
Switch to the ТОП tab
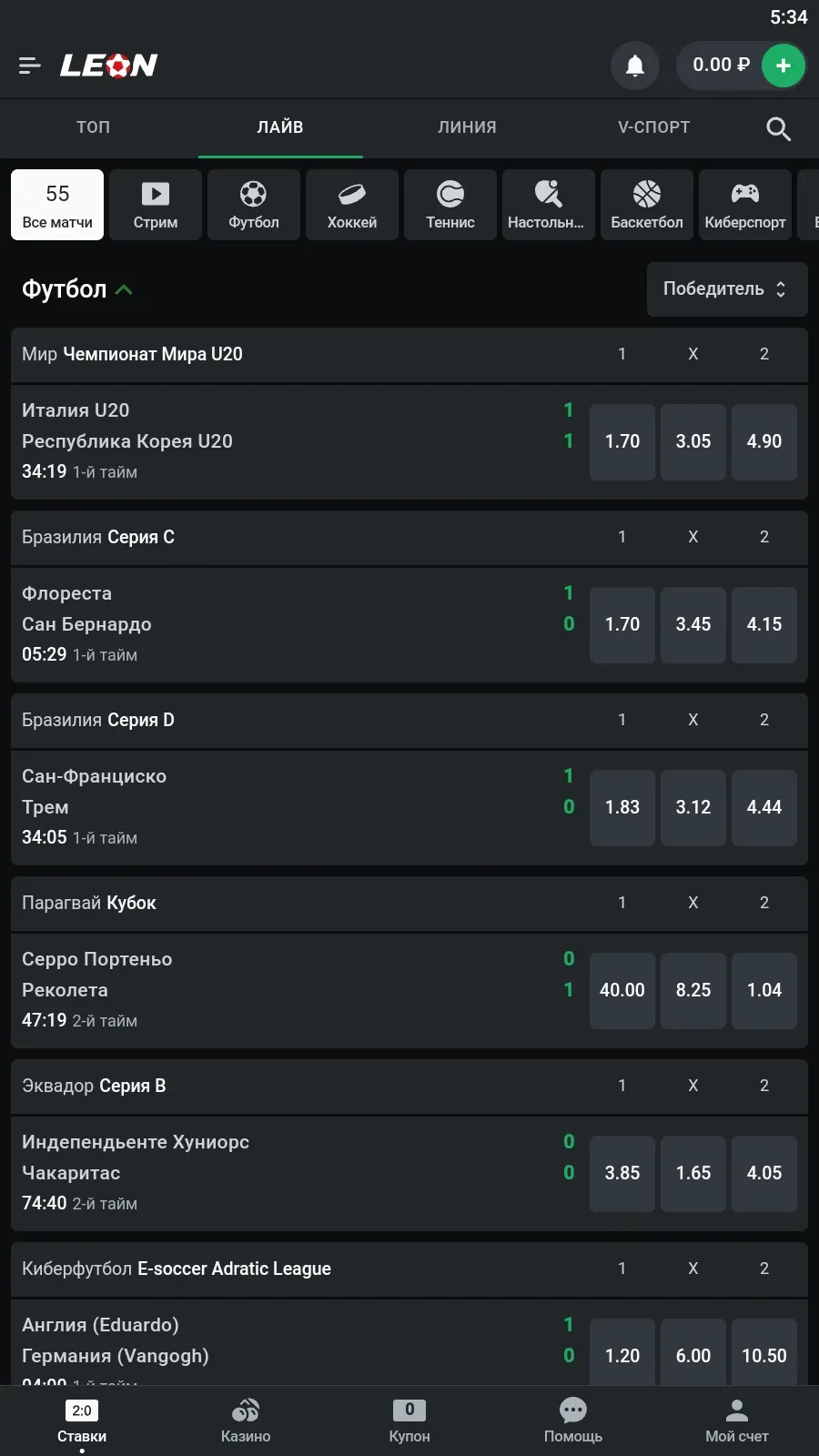coord(93,127)
